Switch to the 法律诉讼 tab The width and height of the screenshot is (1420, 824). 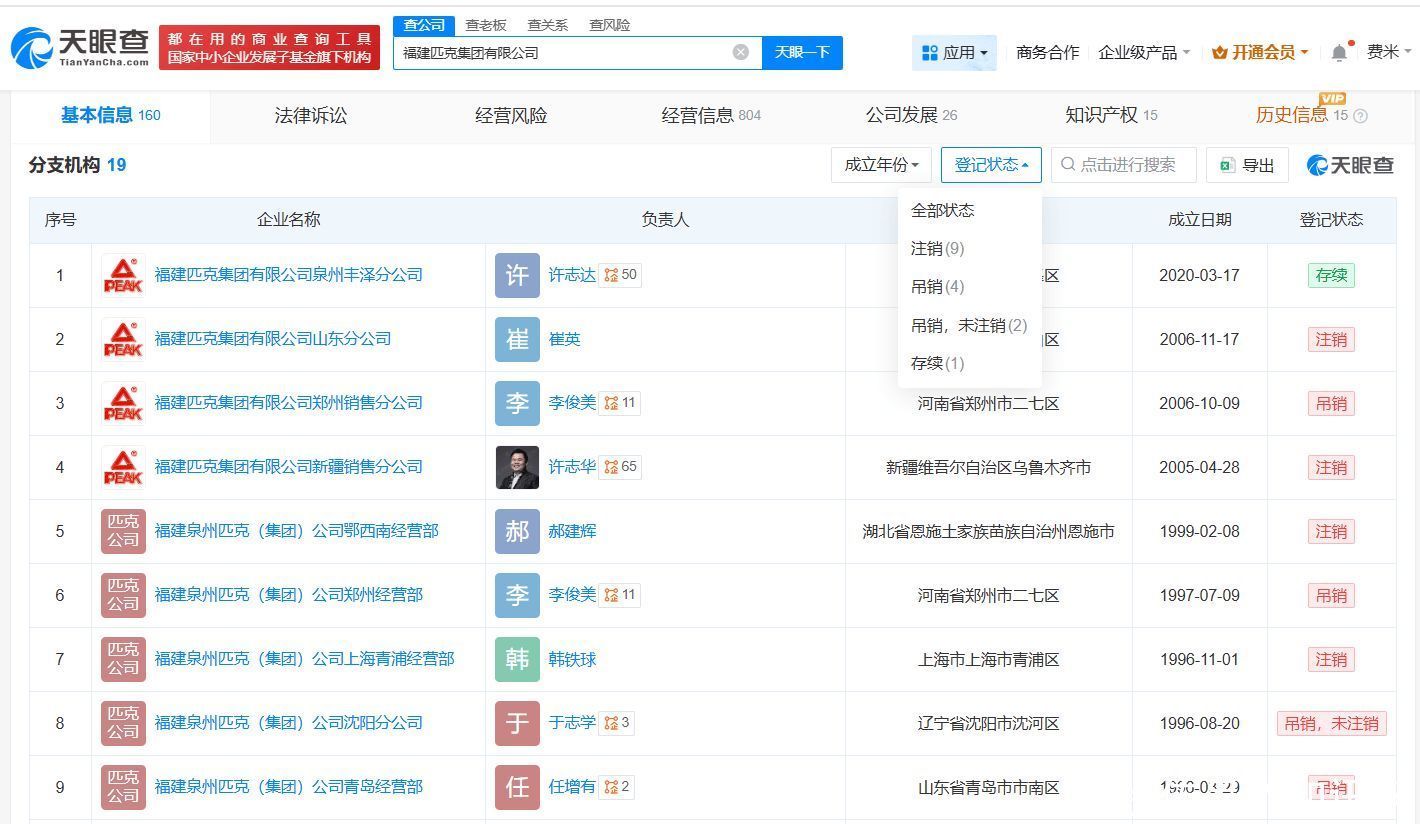311,116
